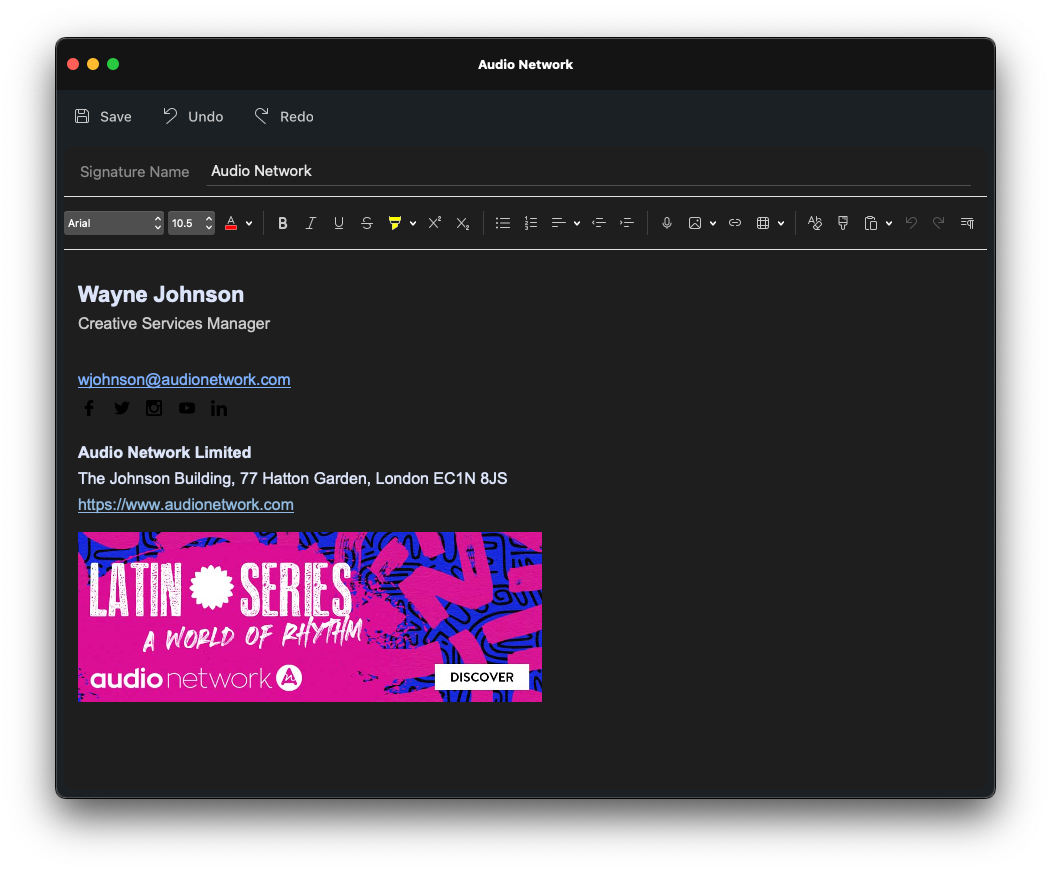Increase indent of the paragraph
Screen dimensions: 1051x872
pos(627,223)
